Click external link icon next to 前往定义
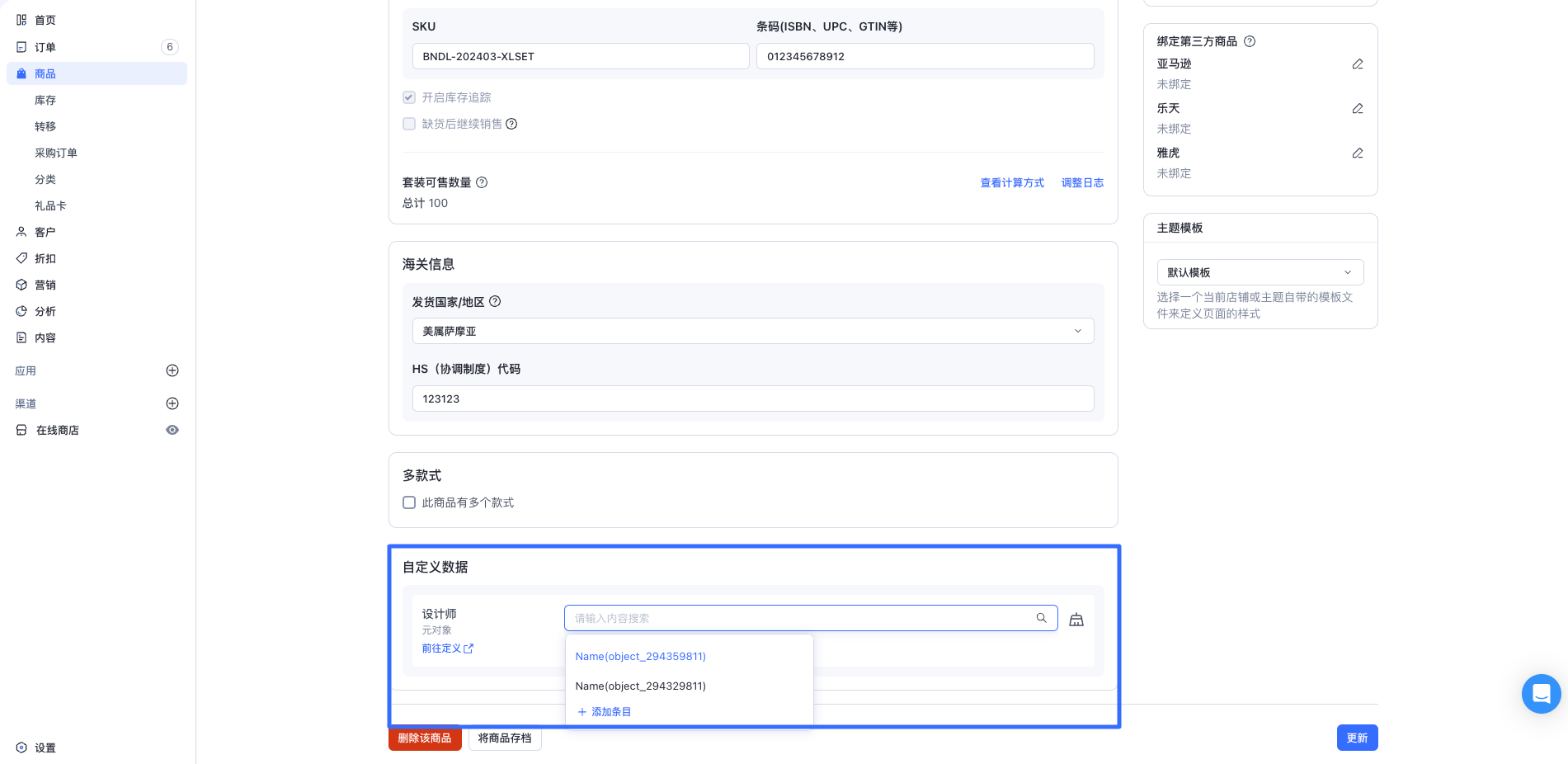The height and width of the screenshot is (764, 1568). (469, 648)
